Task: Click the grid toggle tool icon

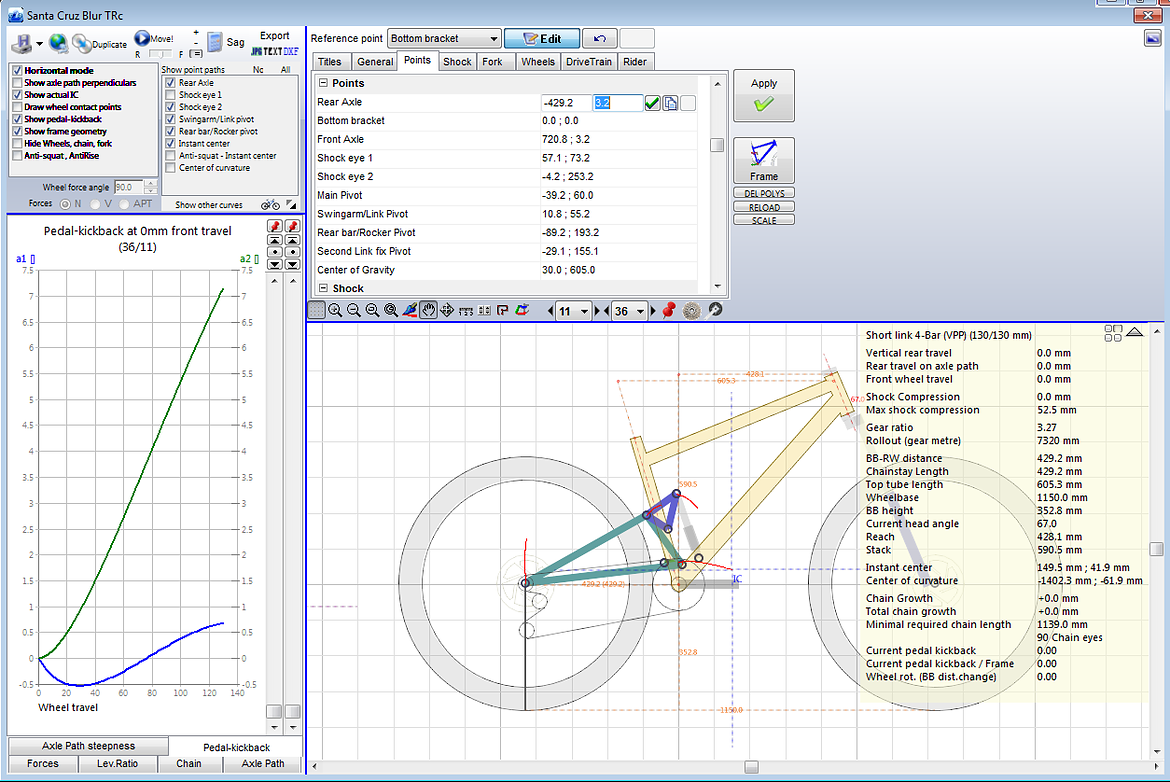Action: (316, 310)
